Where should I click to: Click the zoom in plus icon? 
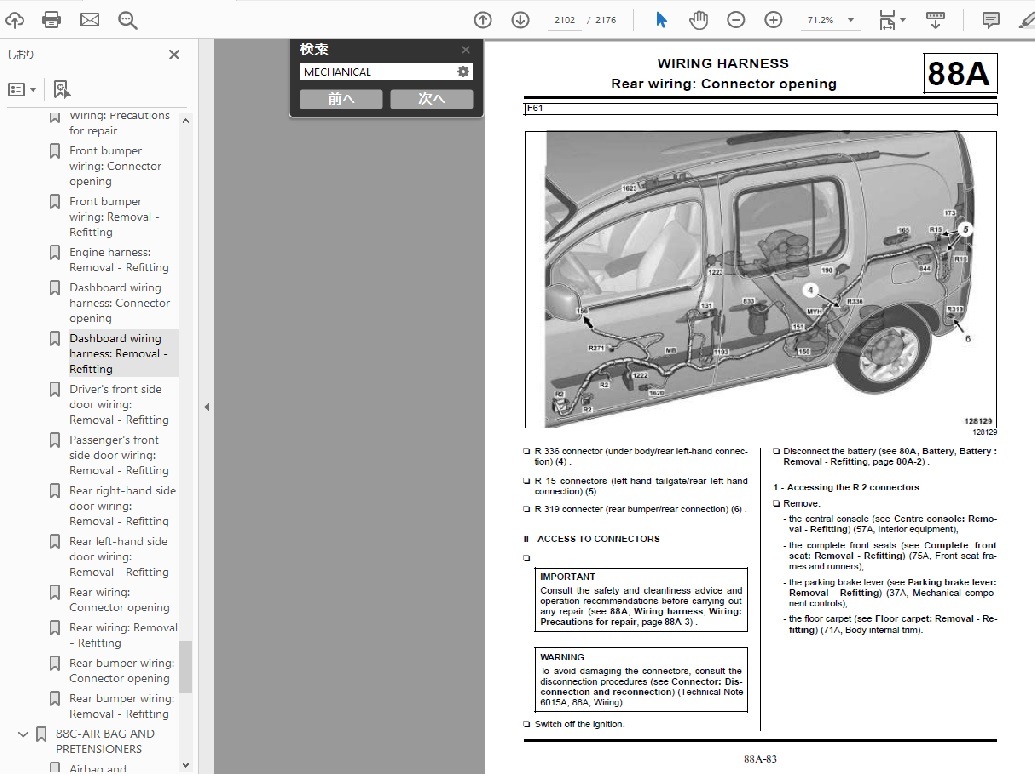click(773, 19)
